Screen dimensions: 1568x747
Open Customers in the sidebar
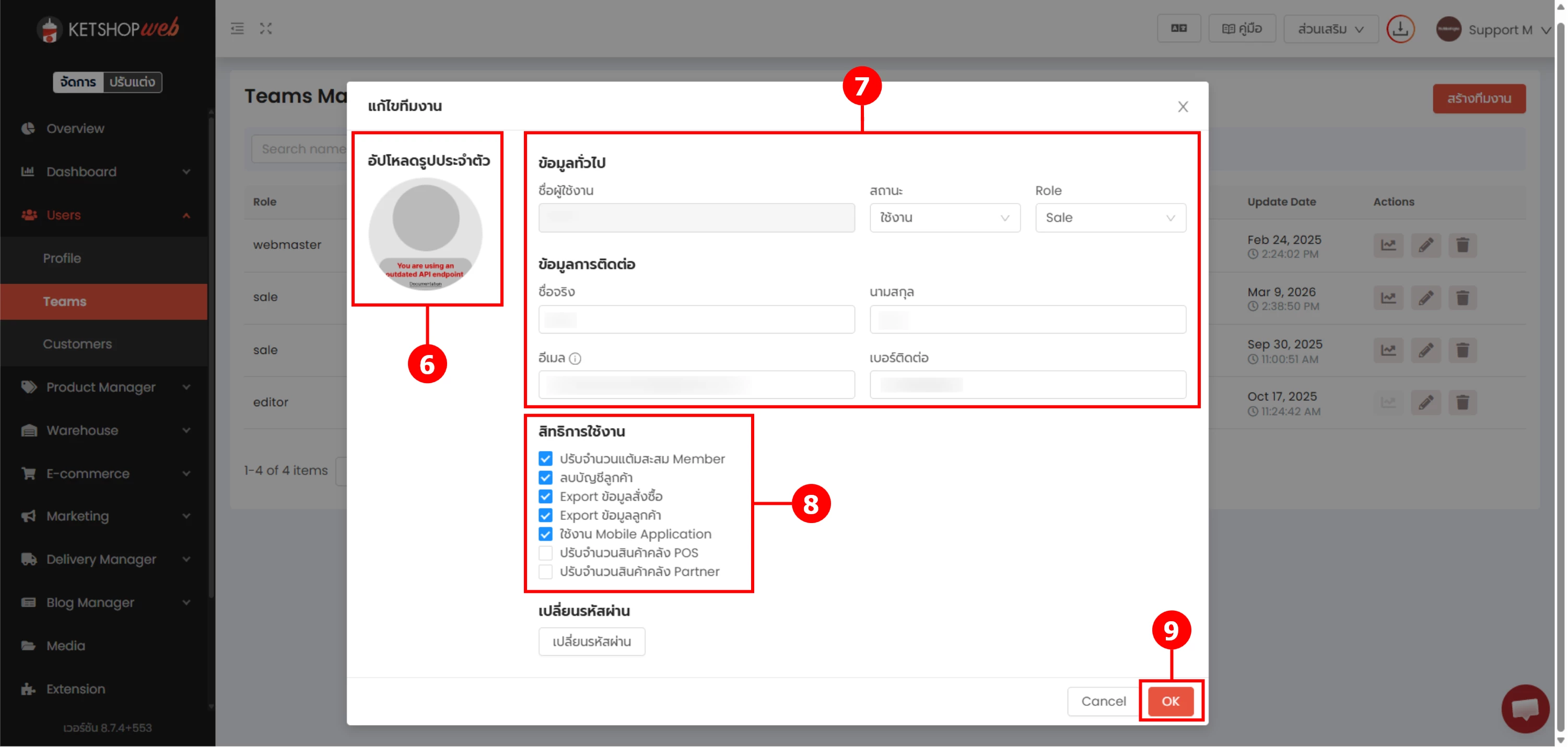(77, 343)
